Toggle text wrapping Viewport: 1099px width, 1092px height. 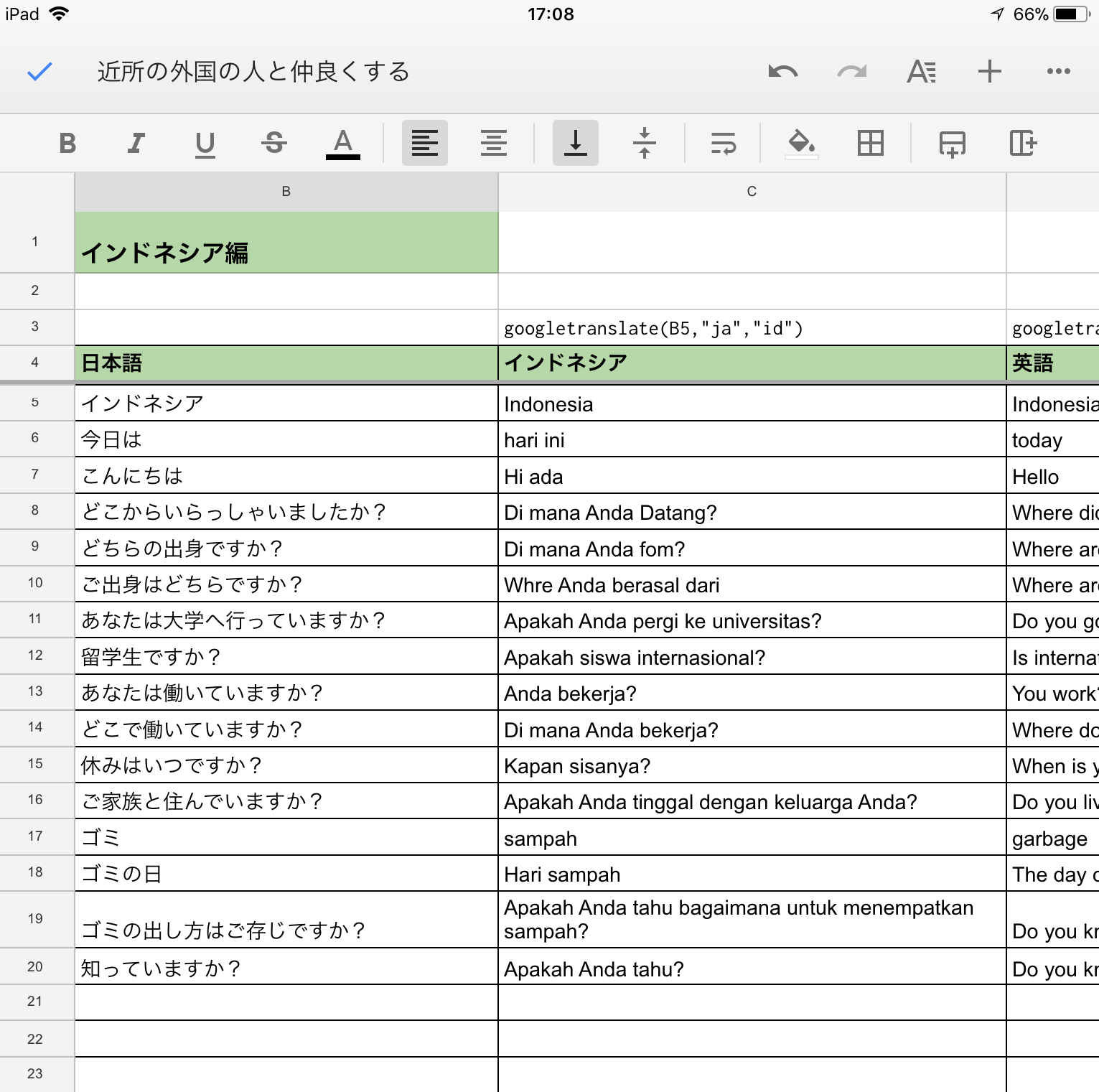click(x=724, y=143)
